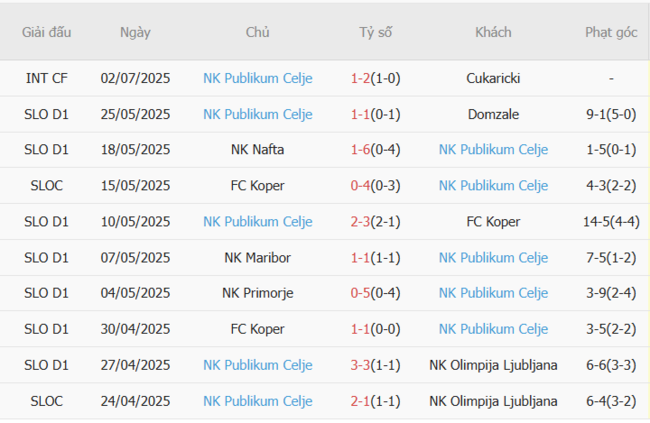Open the 2-3 score of the 10/05/2025 match

[361, 222]
